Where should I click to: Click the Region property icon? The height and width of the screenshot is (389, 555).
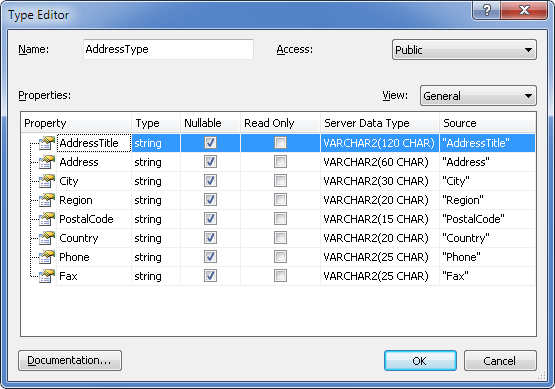[47, 200]
